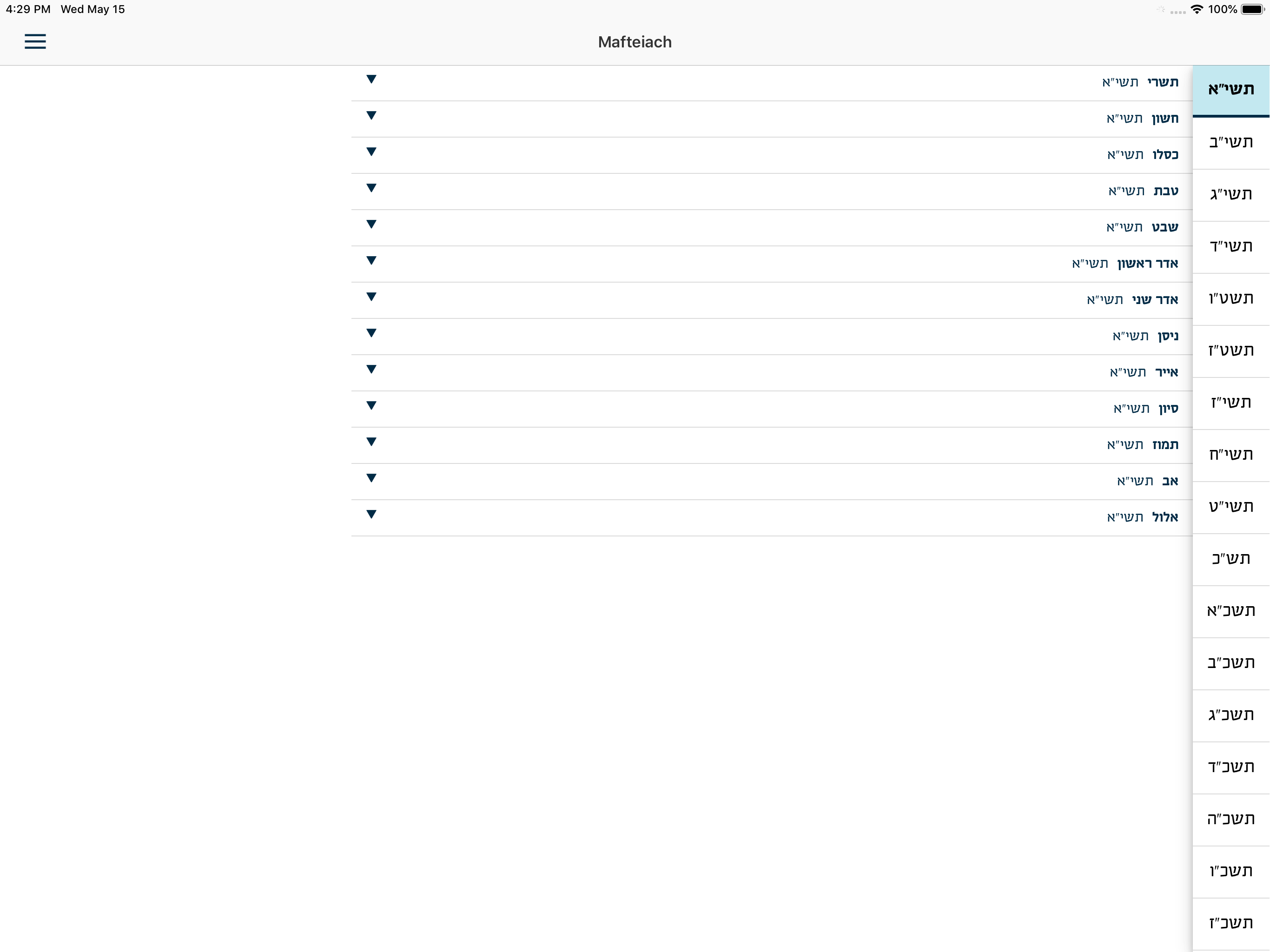Select the תשי״ב year tab
This screenshot has height=952, width=1270.
point(1231,143)
